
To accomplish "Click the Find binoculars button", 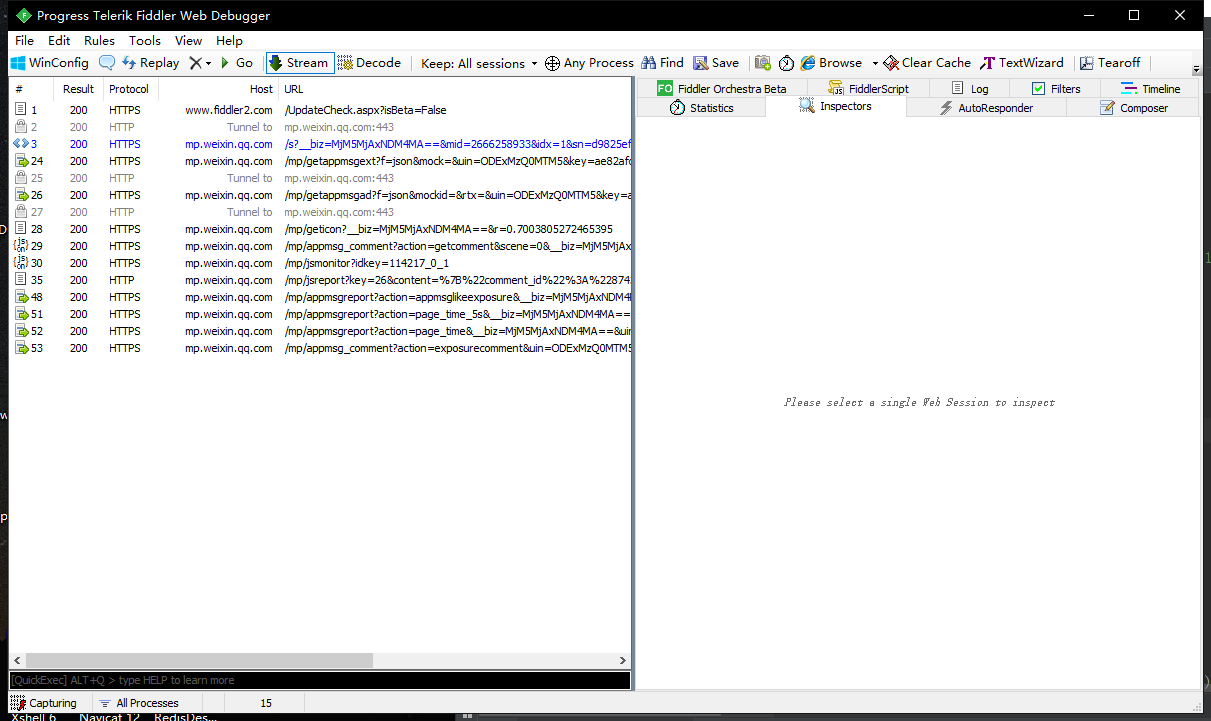I will [662, 63].
